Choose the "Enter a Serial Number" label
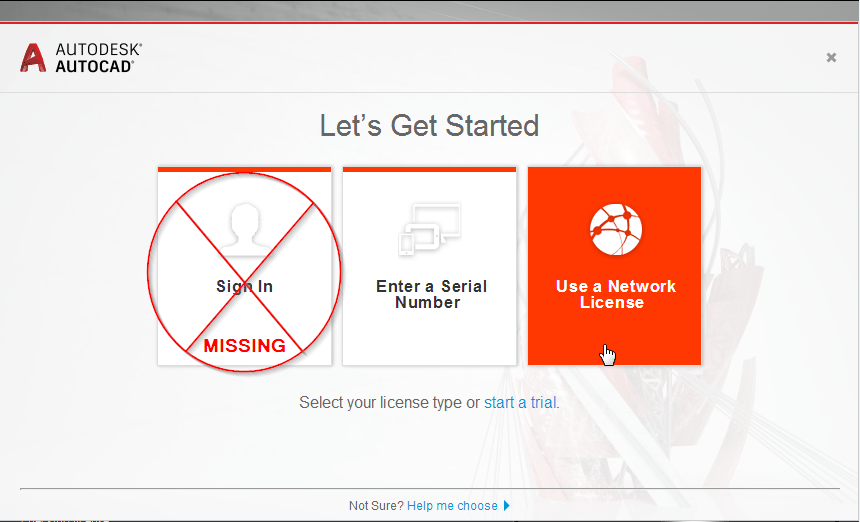Image resolution: width=860 pixels, height=522 pixels. coord(431,294)
